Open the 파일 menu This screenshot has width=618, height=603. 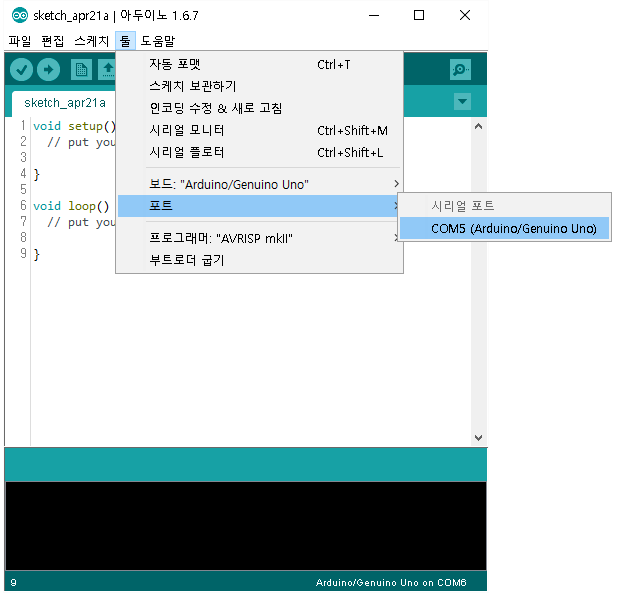click(x=20, y=41)
